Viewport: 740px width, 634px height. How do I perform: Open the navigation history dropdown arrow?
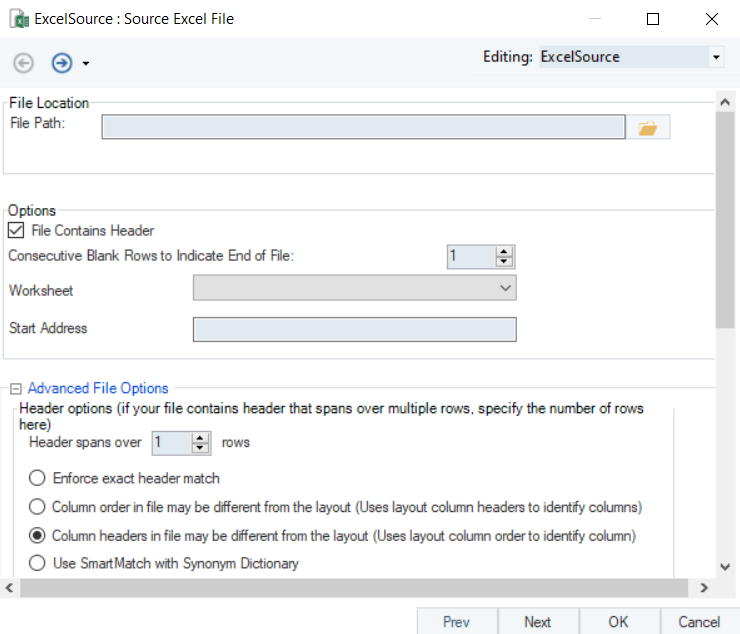[x=86, y=64]
